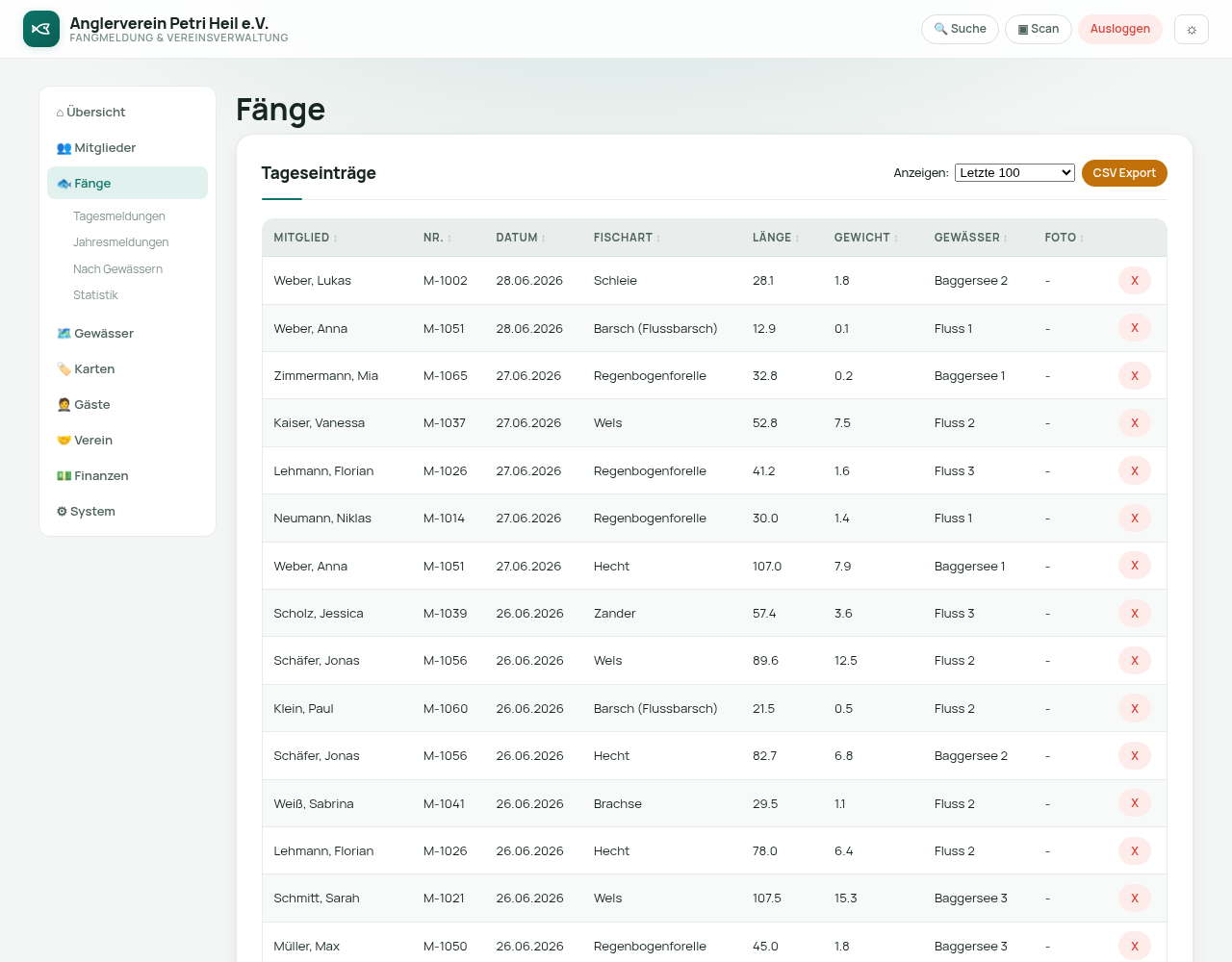Select Fänge in the sidebar
The height and width of the screenshot is (962, 1232).
pyautogui.click(x=127, y=183)
